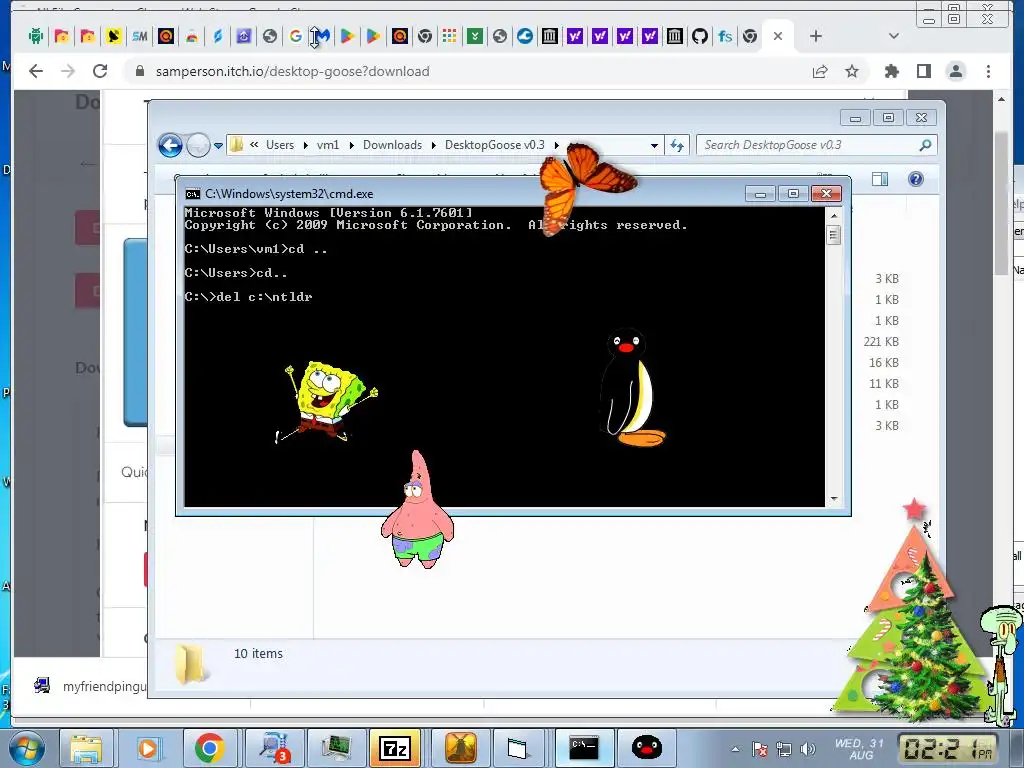
Task: Click the SpongeBob desktop character
Action: coord(328,403)
